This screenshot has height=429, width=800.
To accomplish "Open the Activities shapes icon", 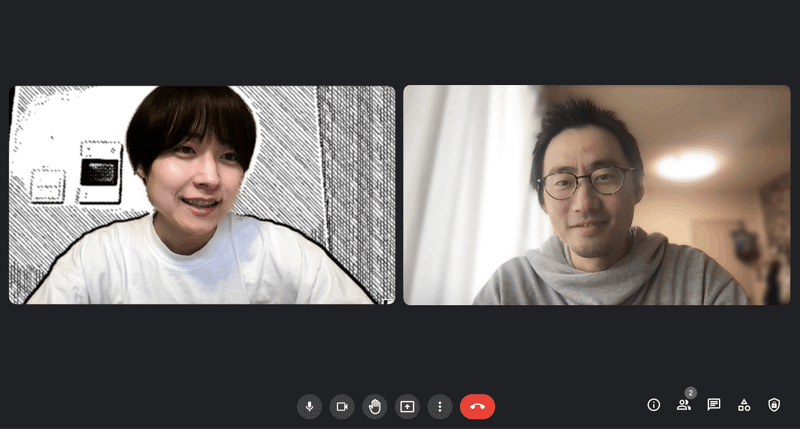I will (744, 405).
